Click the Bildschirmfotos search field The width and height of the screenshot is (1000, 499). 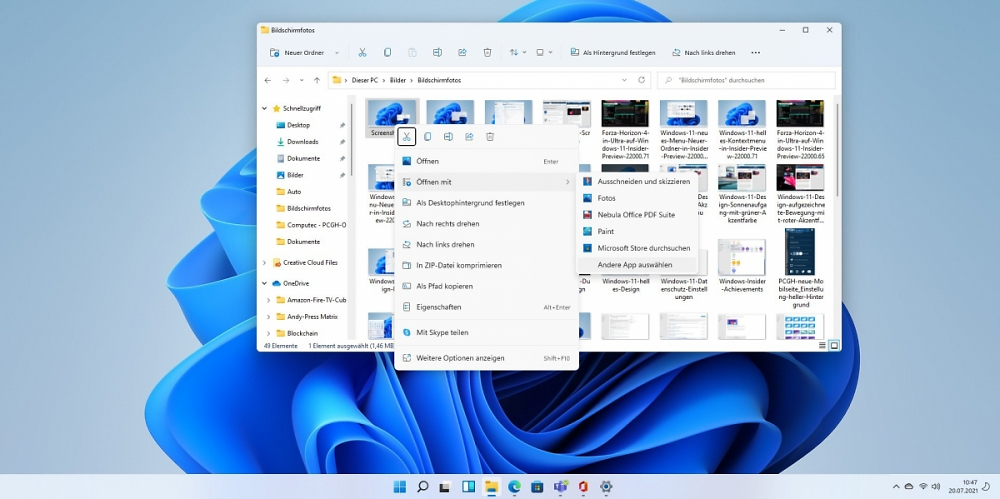(746, 80)
